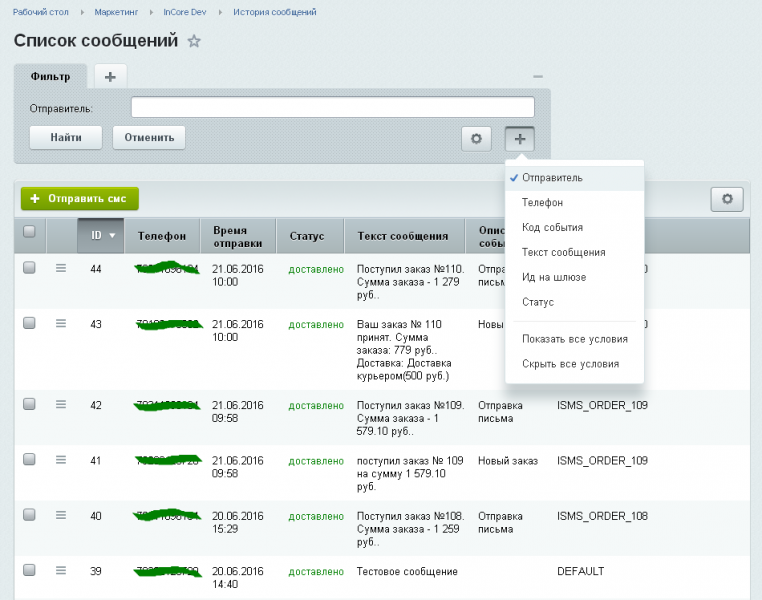Image resolution: width=762 pixels, height=600 pixels.
Task: Open filter settings gear icon
Action: [476, 139]
